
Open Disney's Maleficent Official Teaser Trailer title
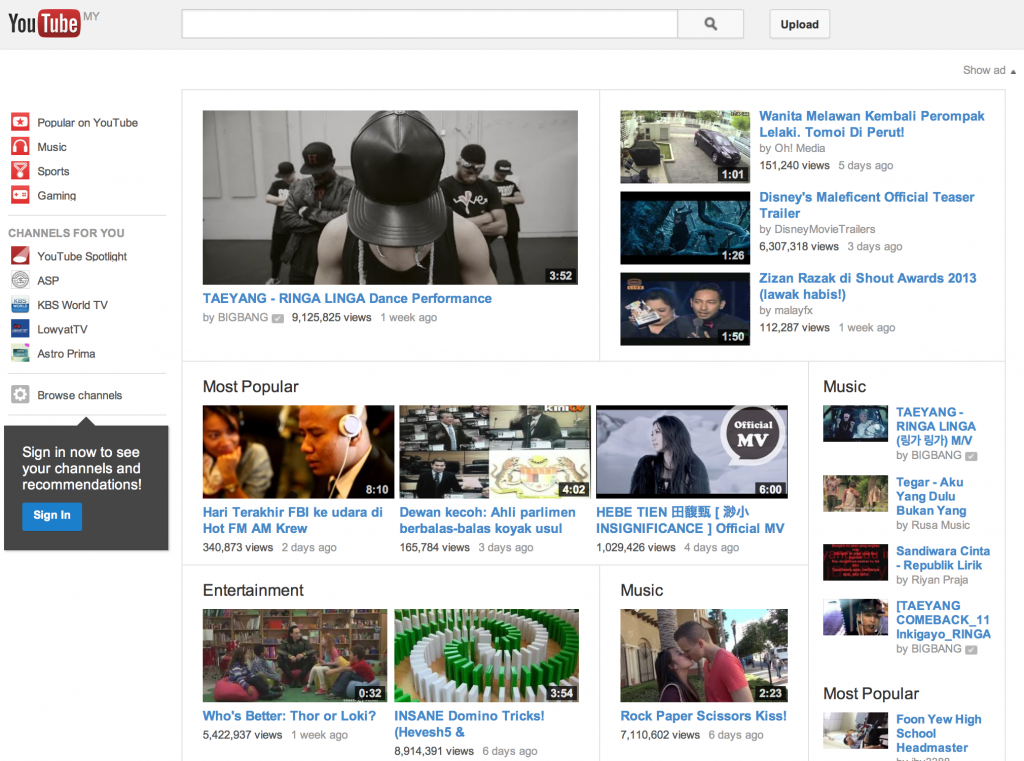coord(867,205)
